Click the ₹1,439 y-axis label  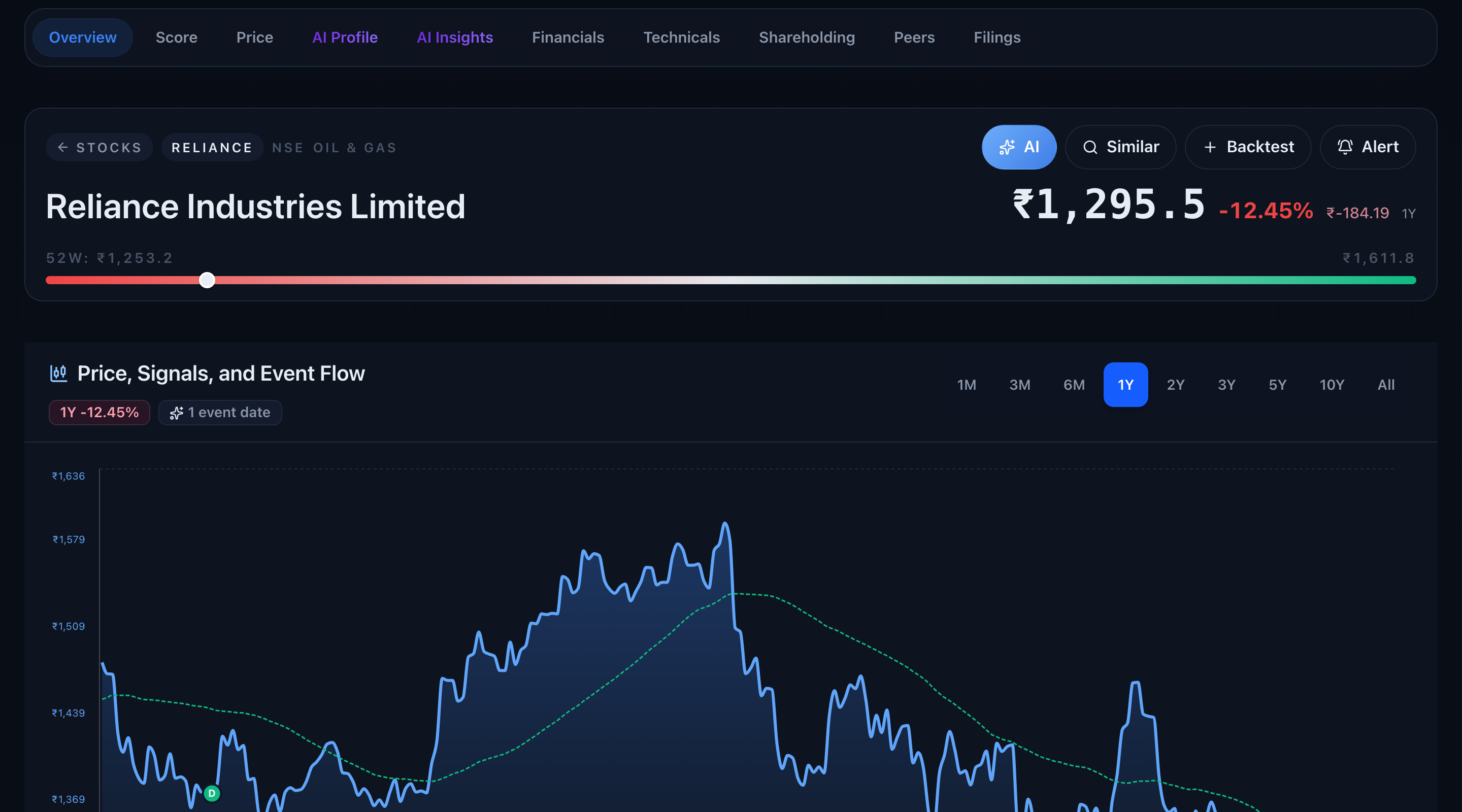pos(68,713)
